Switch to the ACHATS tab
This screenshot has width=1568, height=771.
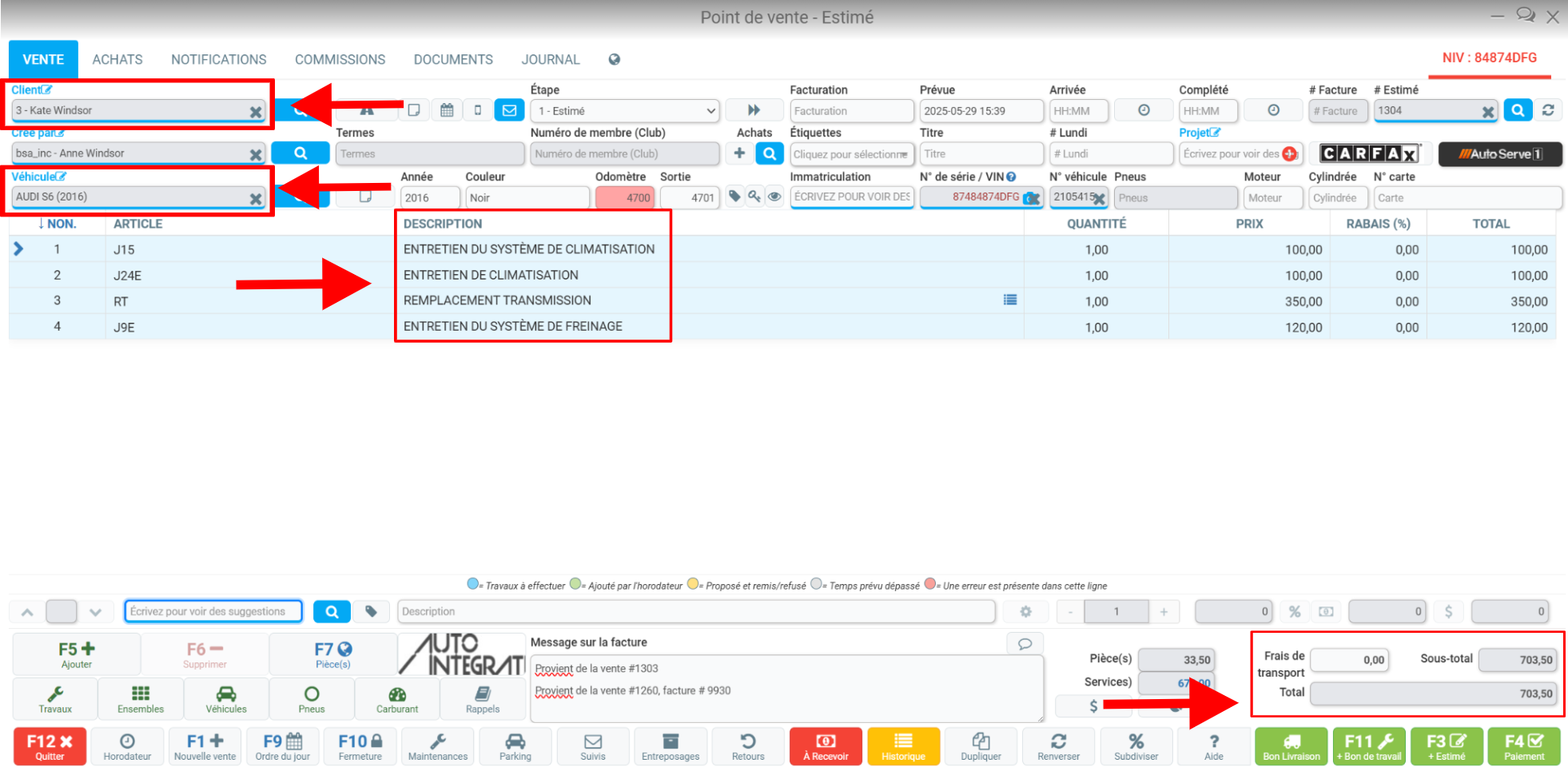[x=117, y=59]
